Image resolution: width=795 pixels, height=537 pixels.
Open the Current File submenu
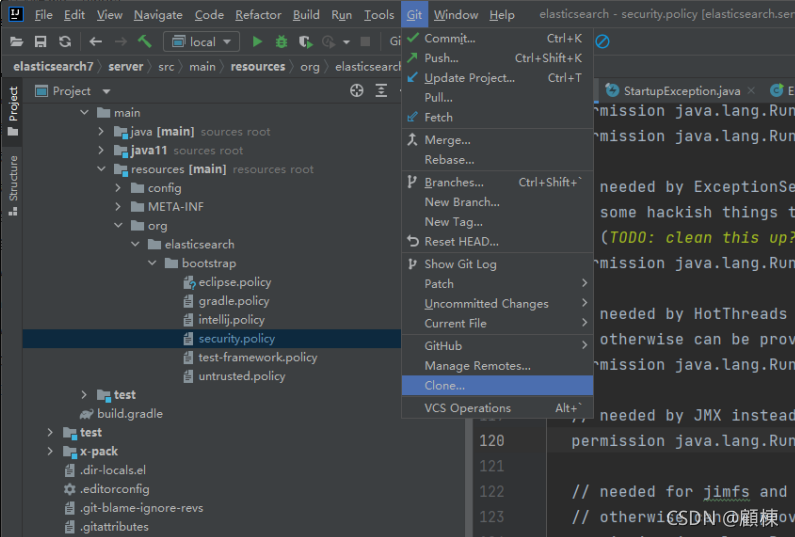[497, 323]
